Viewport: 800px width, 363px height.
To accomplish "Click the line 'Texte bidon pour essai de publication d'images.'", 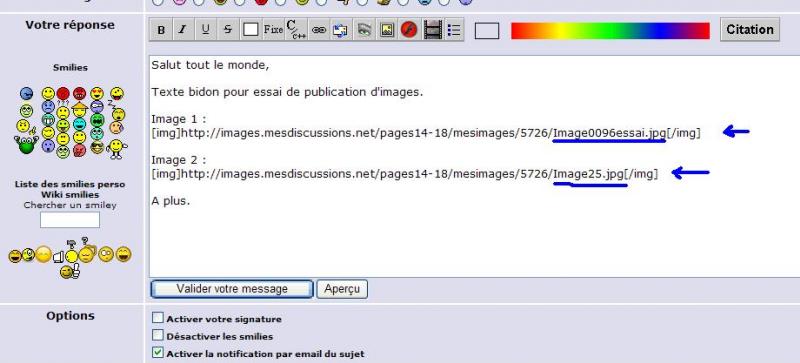I will pos(287,93).
